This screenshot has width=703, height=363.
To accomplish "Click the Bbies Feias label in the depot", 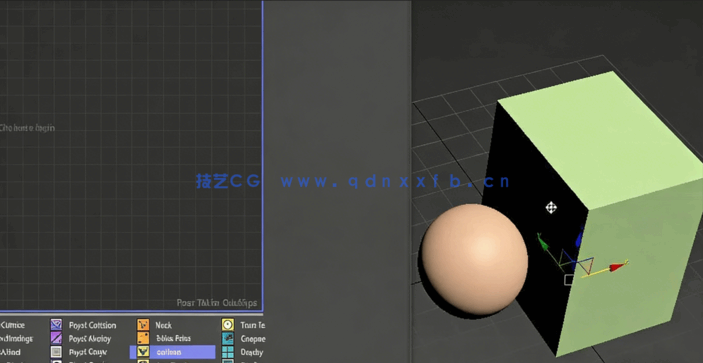I will pos(173,338).
